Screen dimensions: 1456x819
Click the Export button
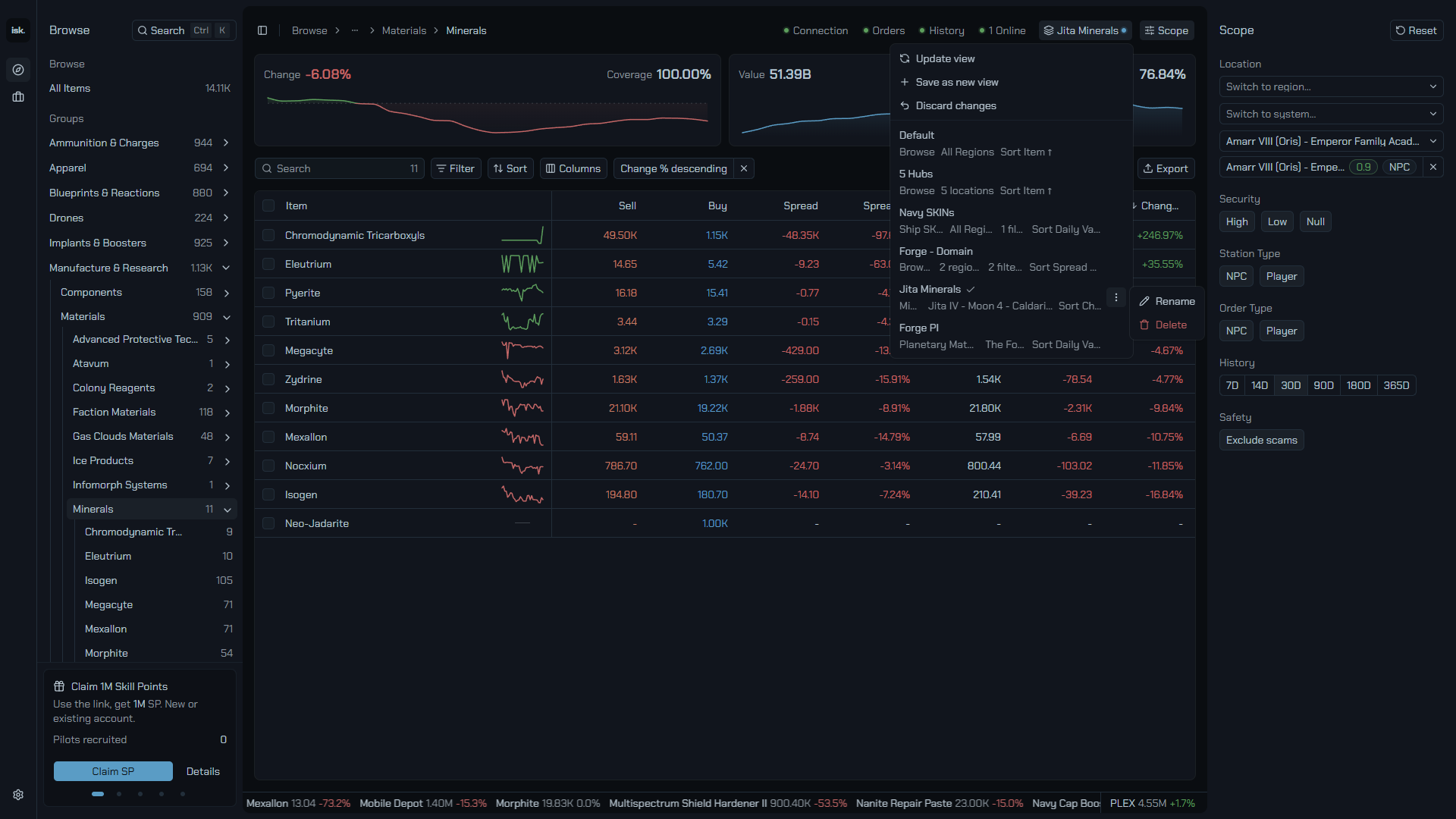point(1166,168)
